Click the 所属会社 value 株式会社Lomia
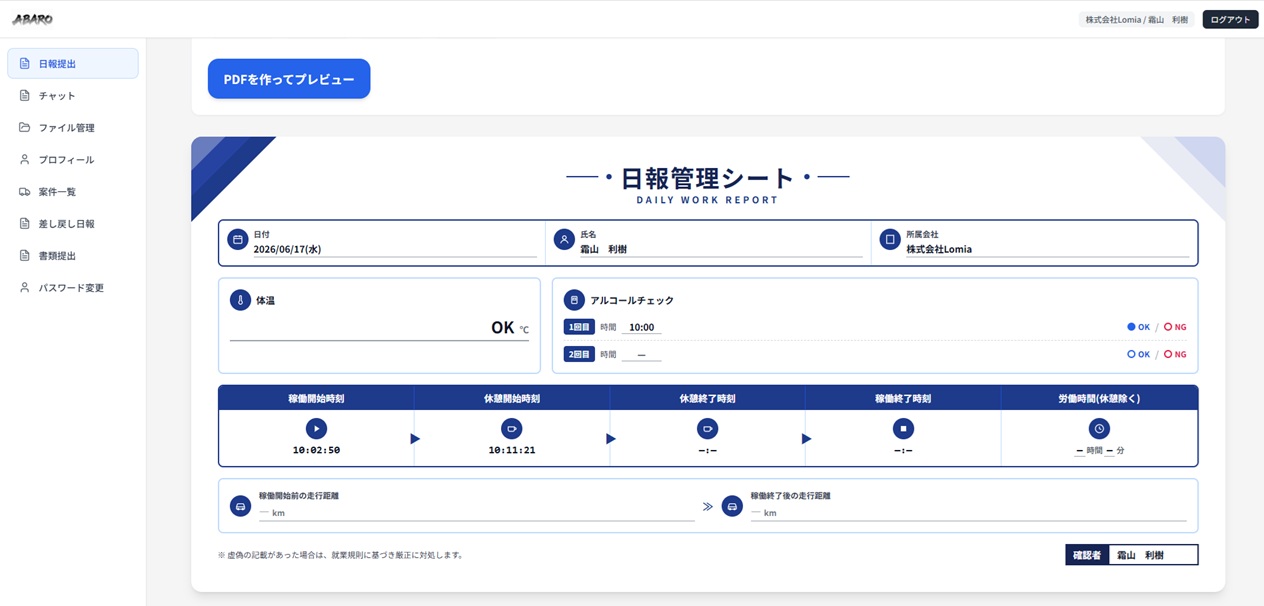Image resolution: width=1264 pixels, height=606 pixels. point(939,249)
